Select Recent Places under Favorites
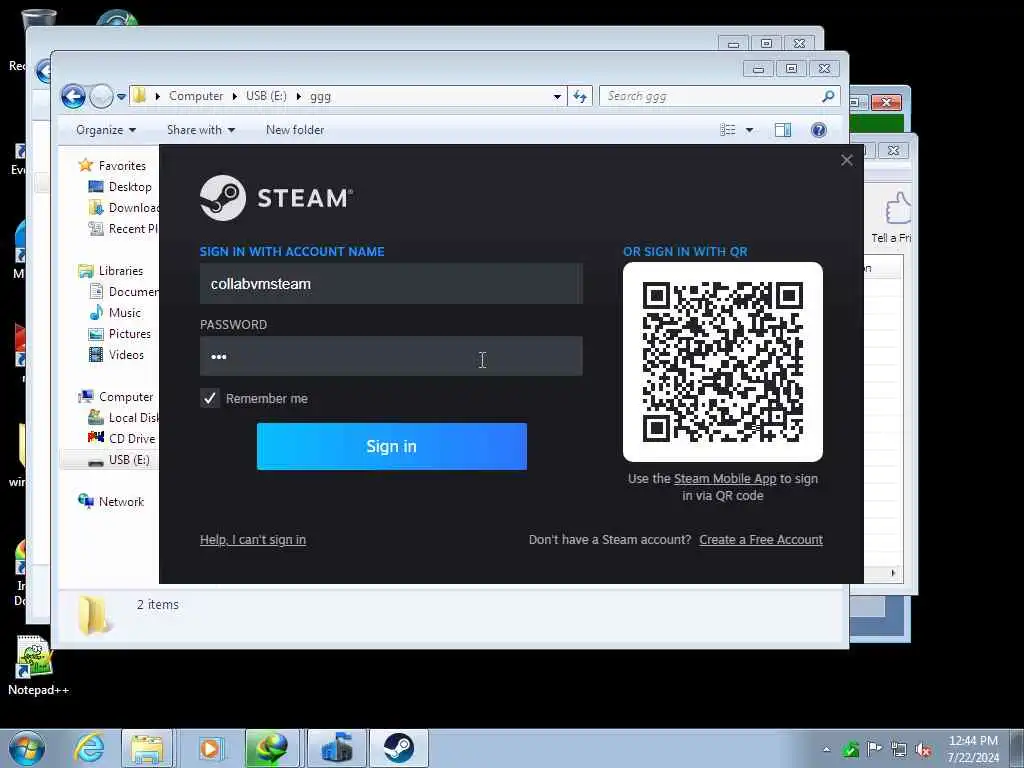The height and width of the screenshot is (768, 1024). tap(123, 229)
